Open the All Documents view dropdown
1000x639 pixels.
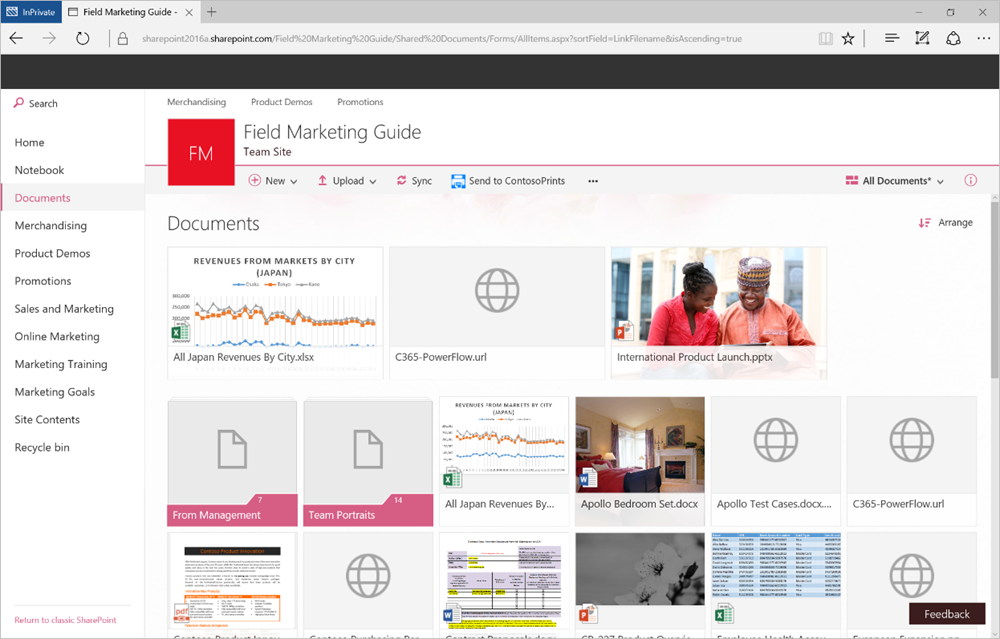click(x=893, y=180)
